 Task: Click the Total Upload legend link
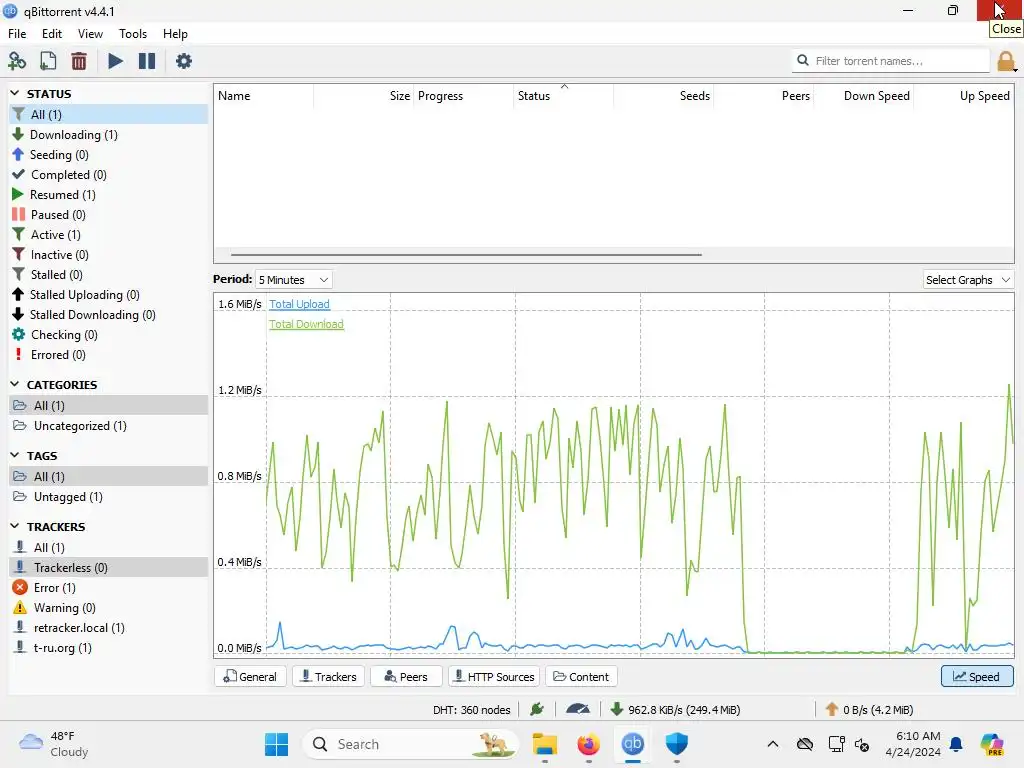299,304
